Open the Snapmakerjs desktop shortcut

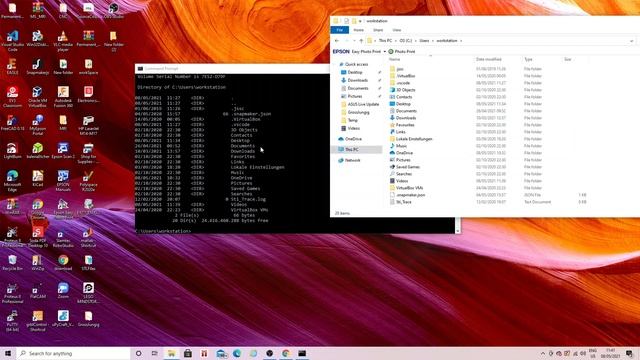pyautogui.click(x=38, y=66)
